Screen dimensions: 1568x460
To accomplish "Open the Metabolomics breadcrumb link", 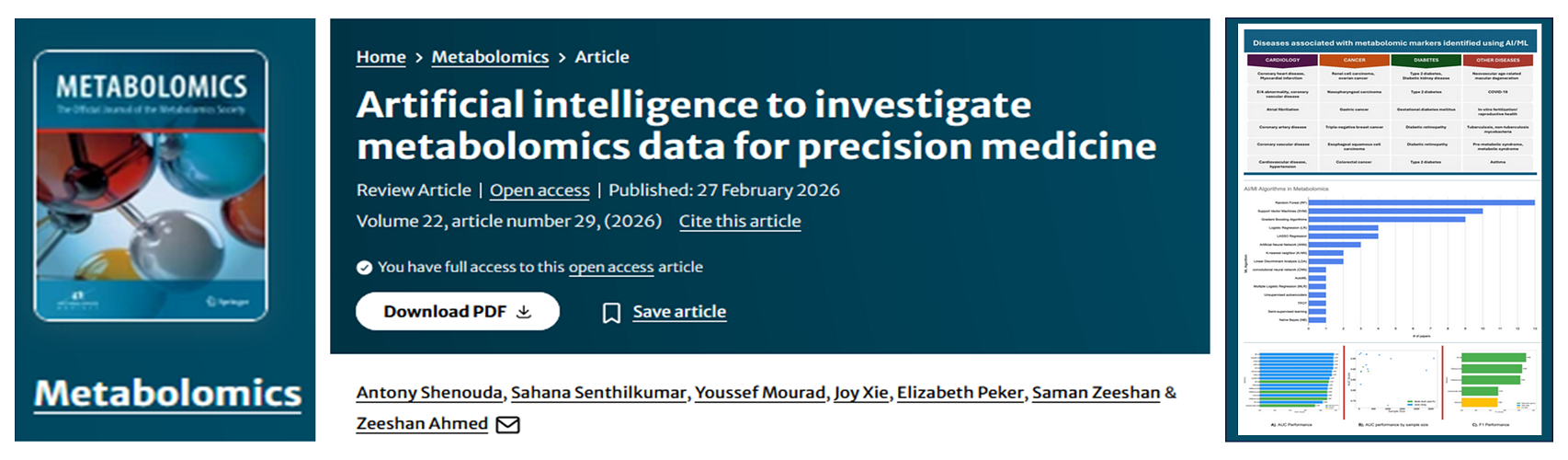I will tap(490, 57).
